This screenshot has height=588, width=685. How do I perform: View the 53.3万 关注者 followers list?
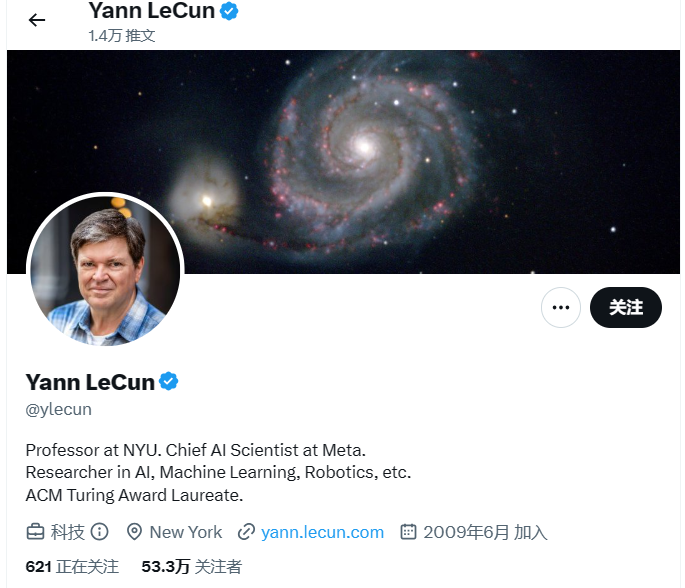tap(191, 567)
